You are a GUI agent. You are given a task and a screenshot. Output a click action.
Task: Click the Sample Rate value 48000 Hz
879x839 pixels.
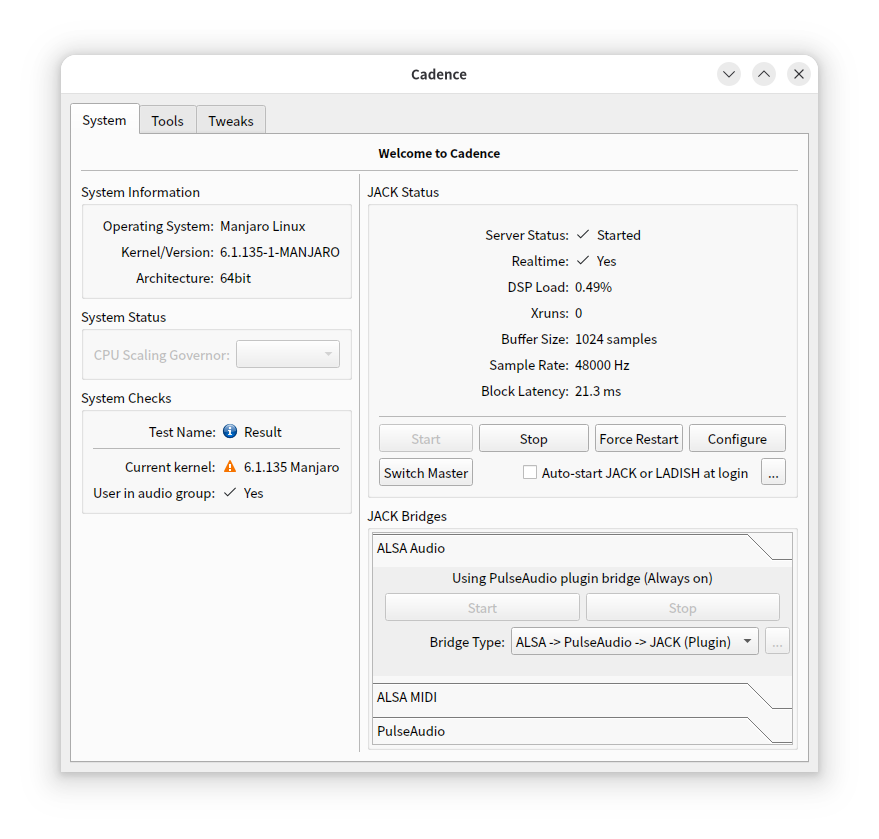(x=602, y=365)
